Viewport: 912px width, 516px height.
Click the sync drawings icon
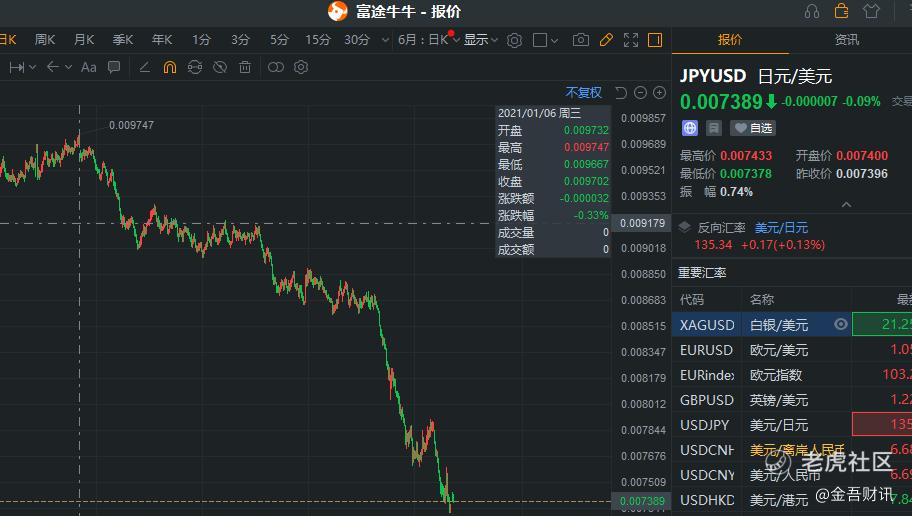pos(195,67)
